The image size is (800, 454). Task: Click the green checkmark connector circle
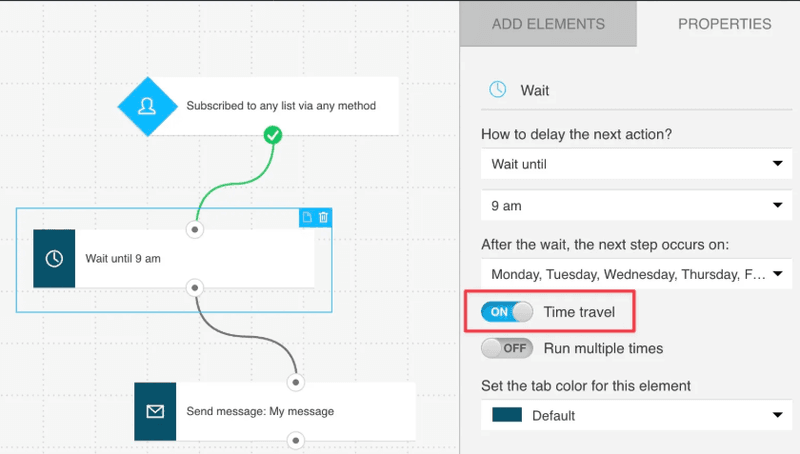[x=272, y=134]
